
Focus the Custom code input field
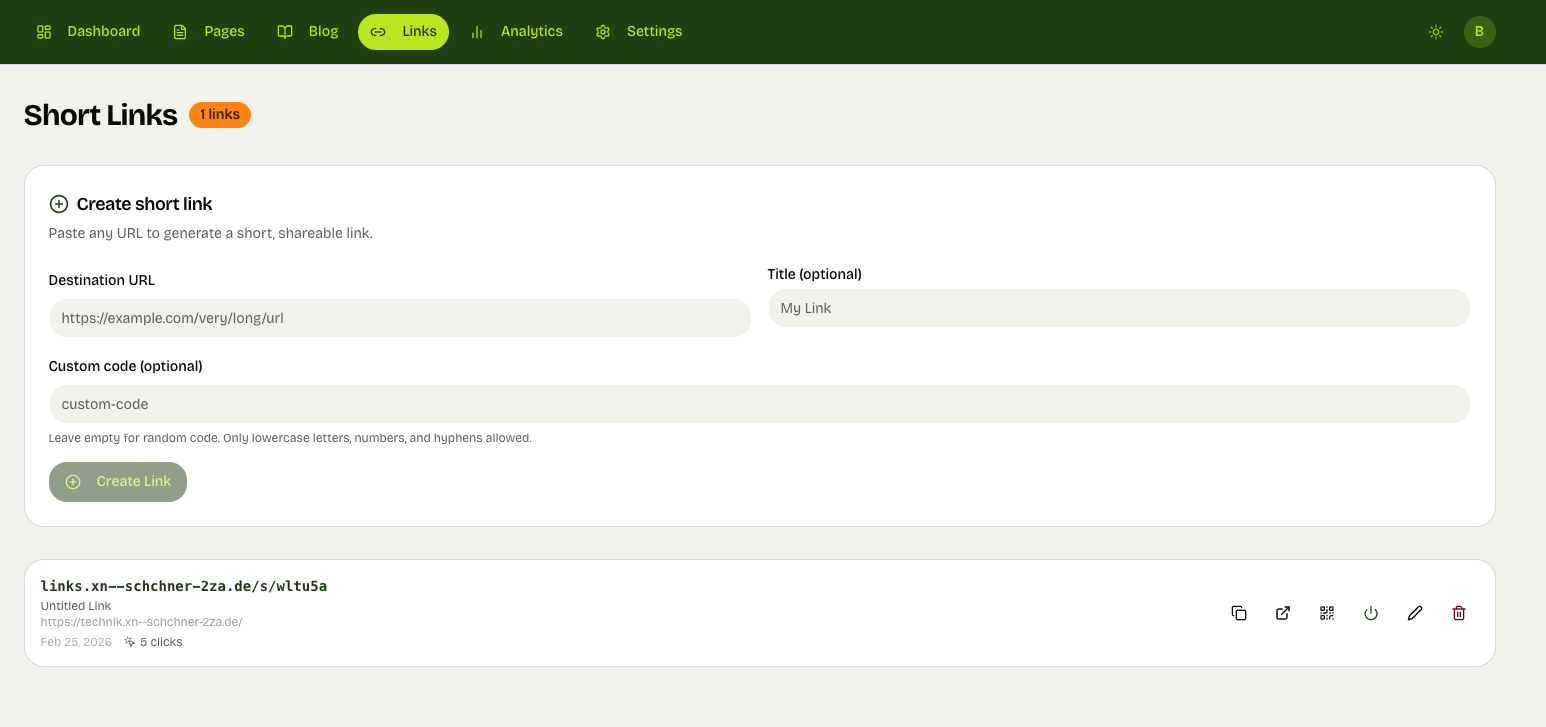pos(759,404)
